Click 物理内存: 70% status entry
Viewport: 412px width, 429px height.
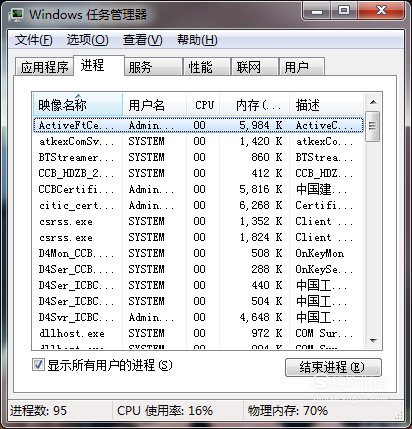click(288, 411)
